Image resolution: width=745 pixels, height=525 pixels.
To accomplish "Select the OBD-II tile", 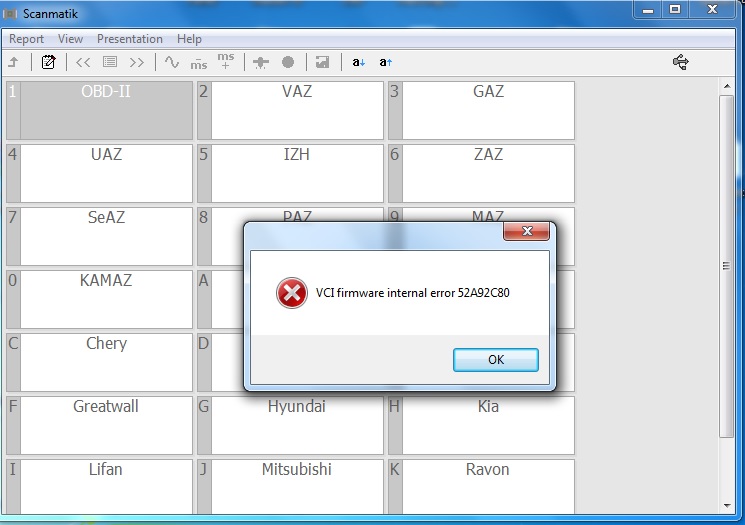I will pos(105,110).
